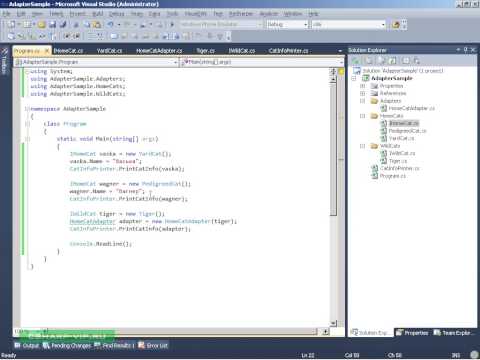Image resolution: width=480 pixels, height=360 pixels.
Task: Switch to the Team Explorer tab
Action: (x=453, y=333)
